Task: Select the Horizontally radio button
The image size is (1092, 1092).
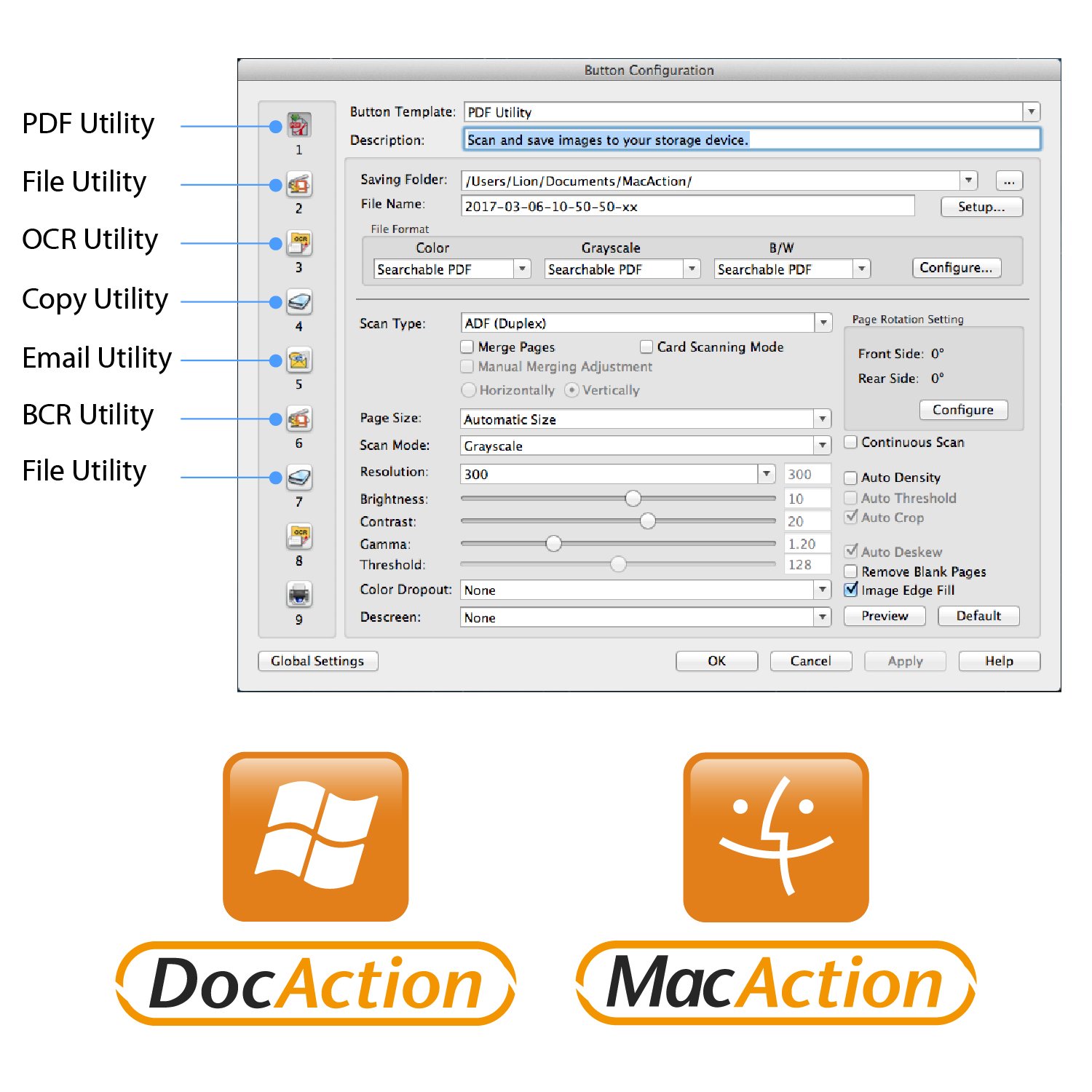Action: [469, 390]
